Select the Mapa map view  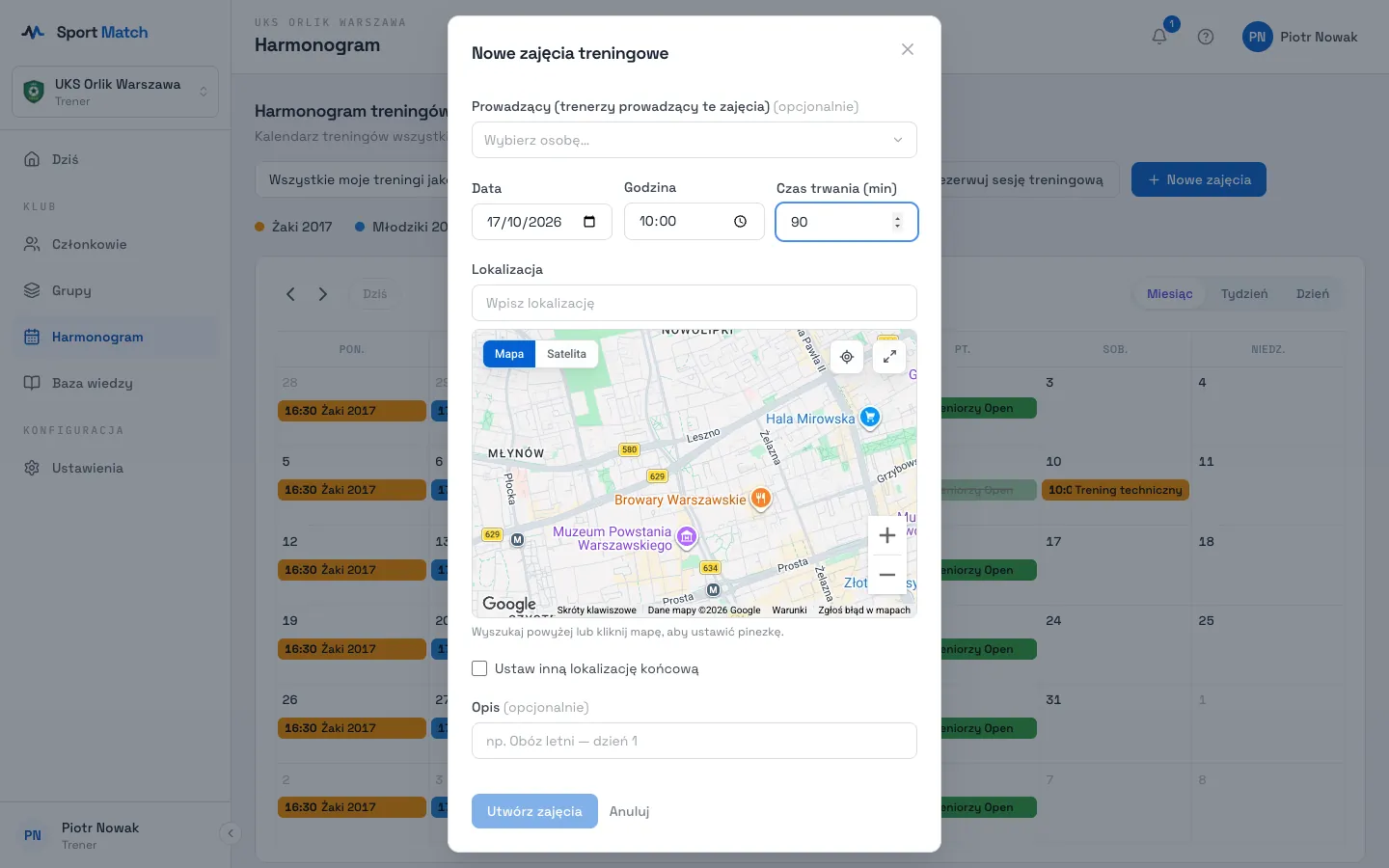coord(509,354)
